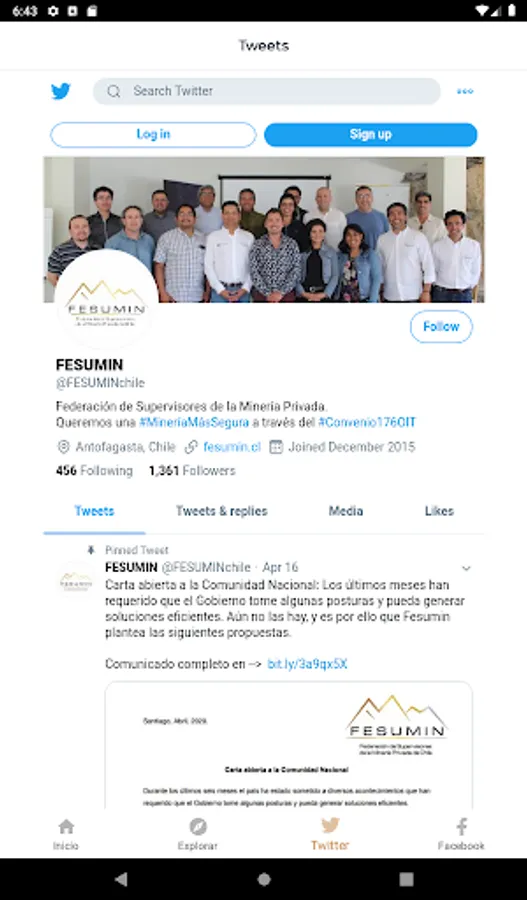
Task: Tap the Android recent apps square
Action: 406,879
